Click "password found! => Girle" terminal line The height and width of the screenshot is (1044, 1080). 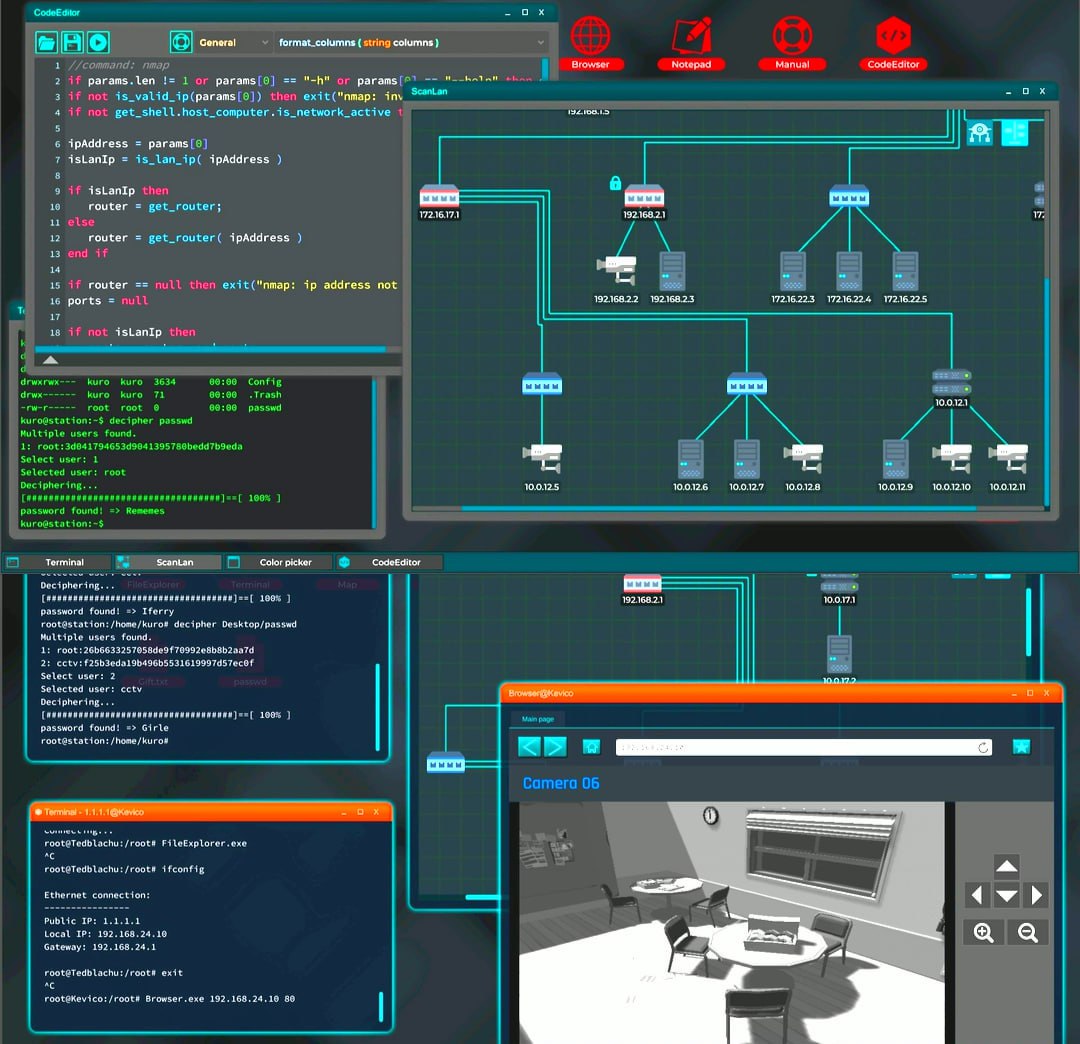104,728
